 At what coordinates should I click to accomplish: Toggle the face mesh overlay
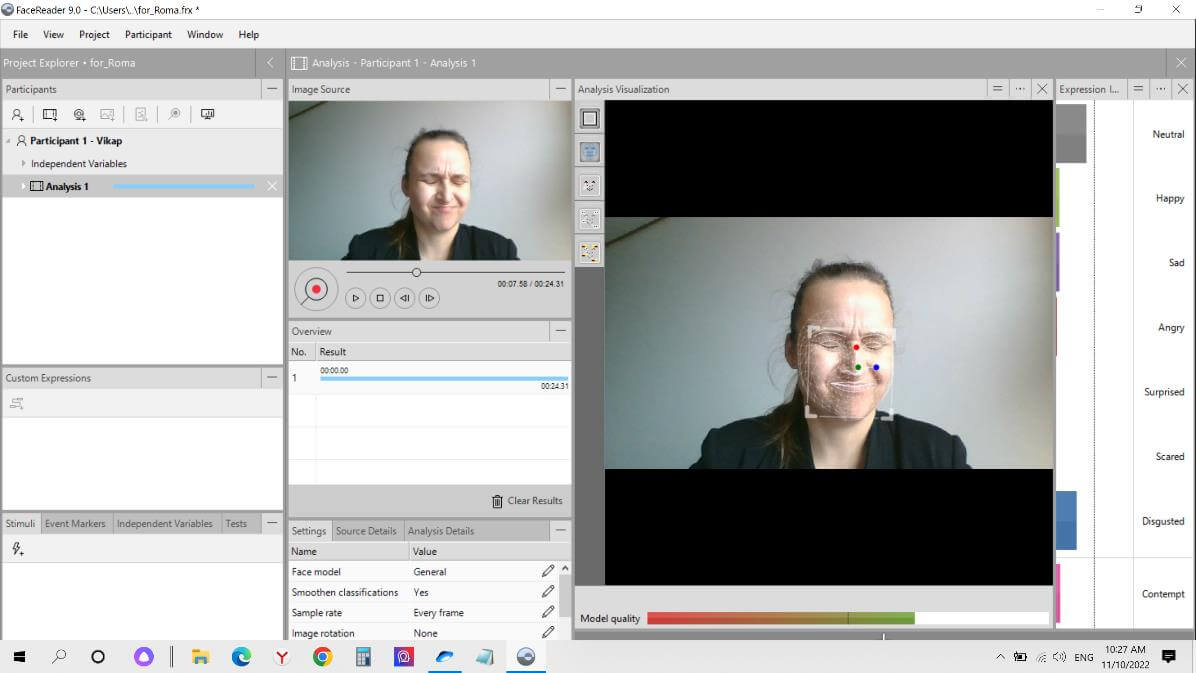tap(590, 152)
